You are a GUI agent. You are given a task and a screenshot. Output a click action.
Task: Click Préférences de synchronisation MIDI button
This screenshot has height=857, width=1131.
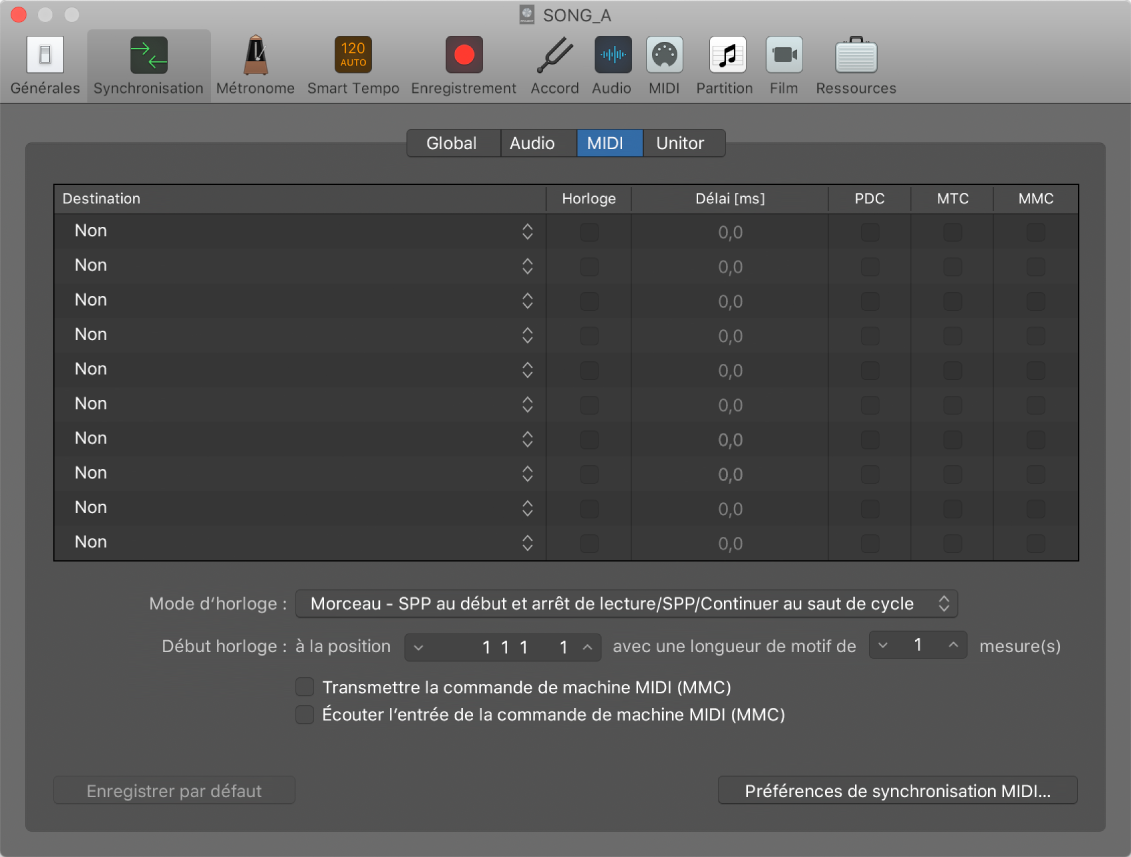click(x=897, y=791)
